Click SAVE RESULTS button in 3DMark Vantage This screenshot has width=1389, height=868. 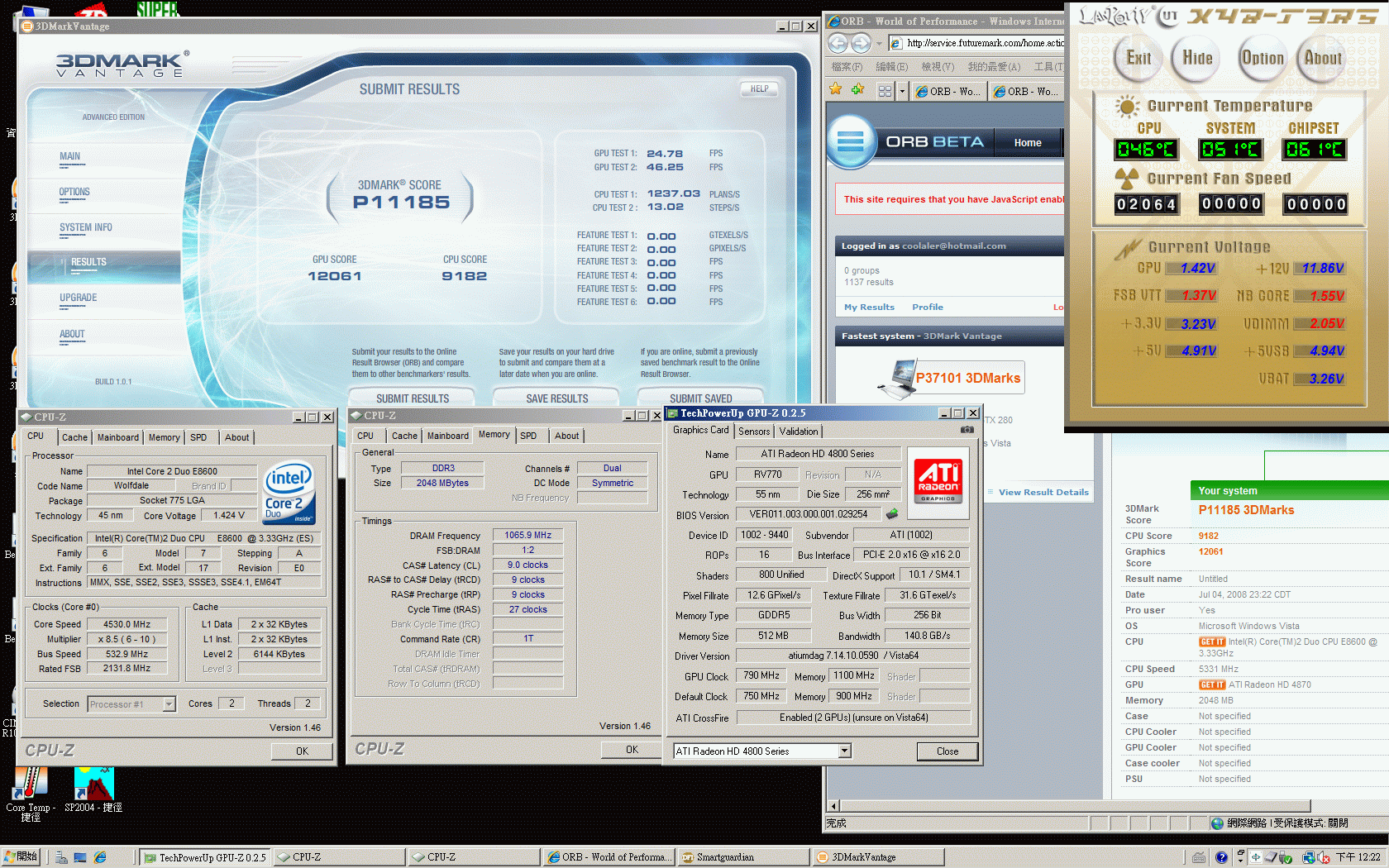click(557, 398)
